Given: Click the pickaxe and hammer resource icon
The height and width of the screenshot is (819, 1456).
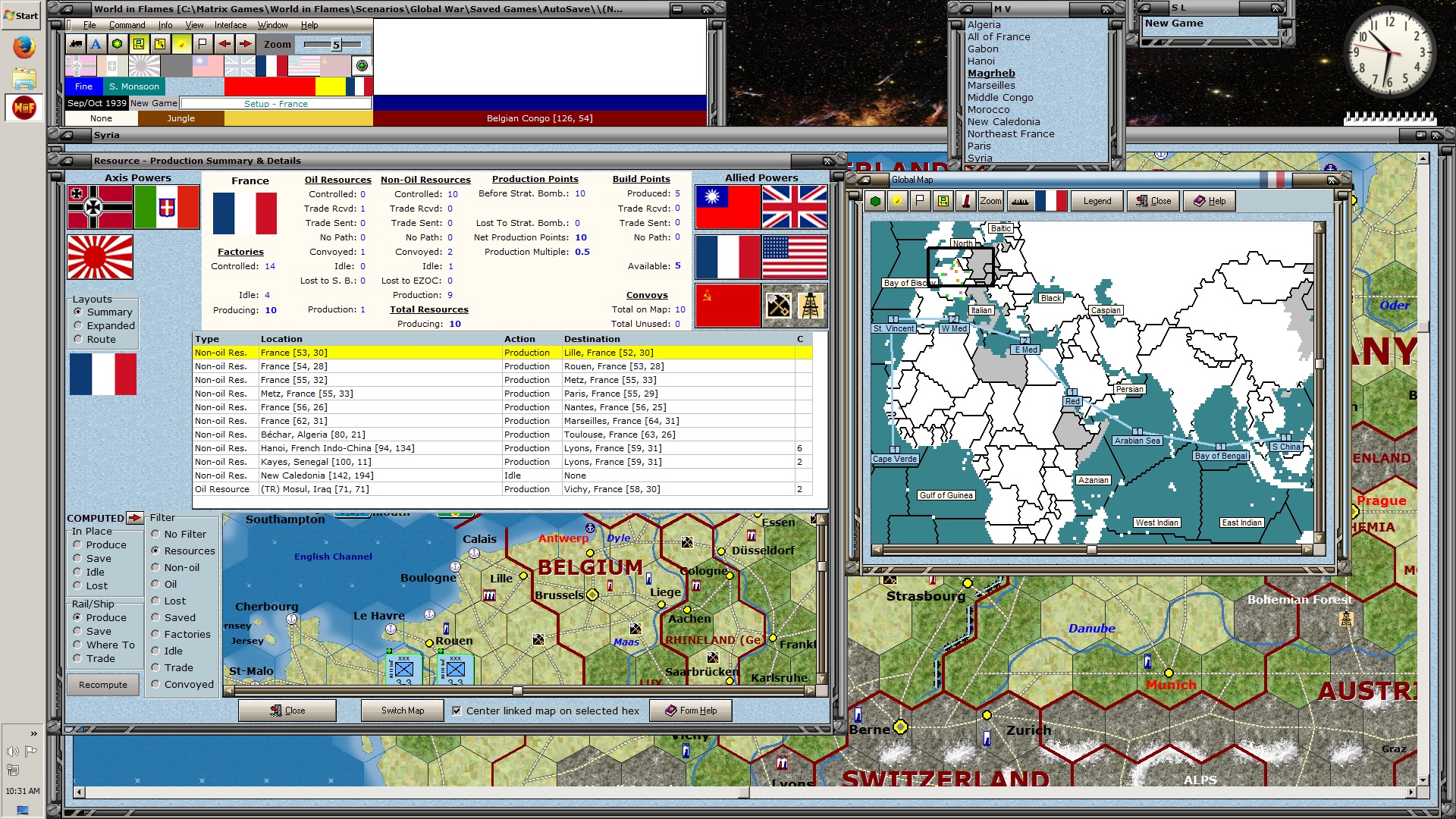Looking at the screenshot, I should tap(779, 306).
